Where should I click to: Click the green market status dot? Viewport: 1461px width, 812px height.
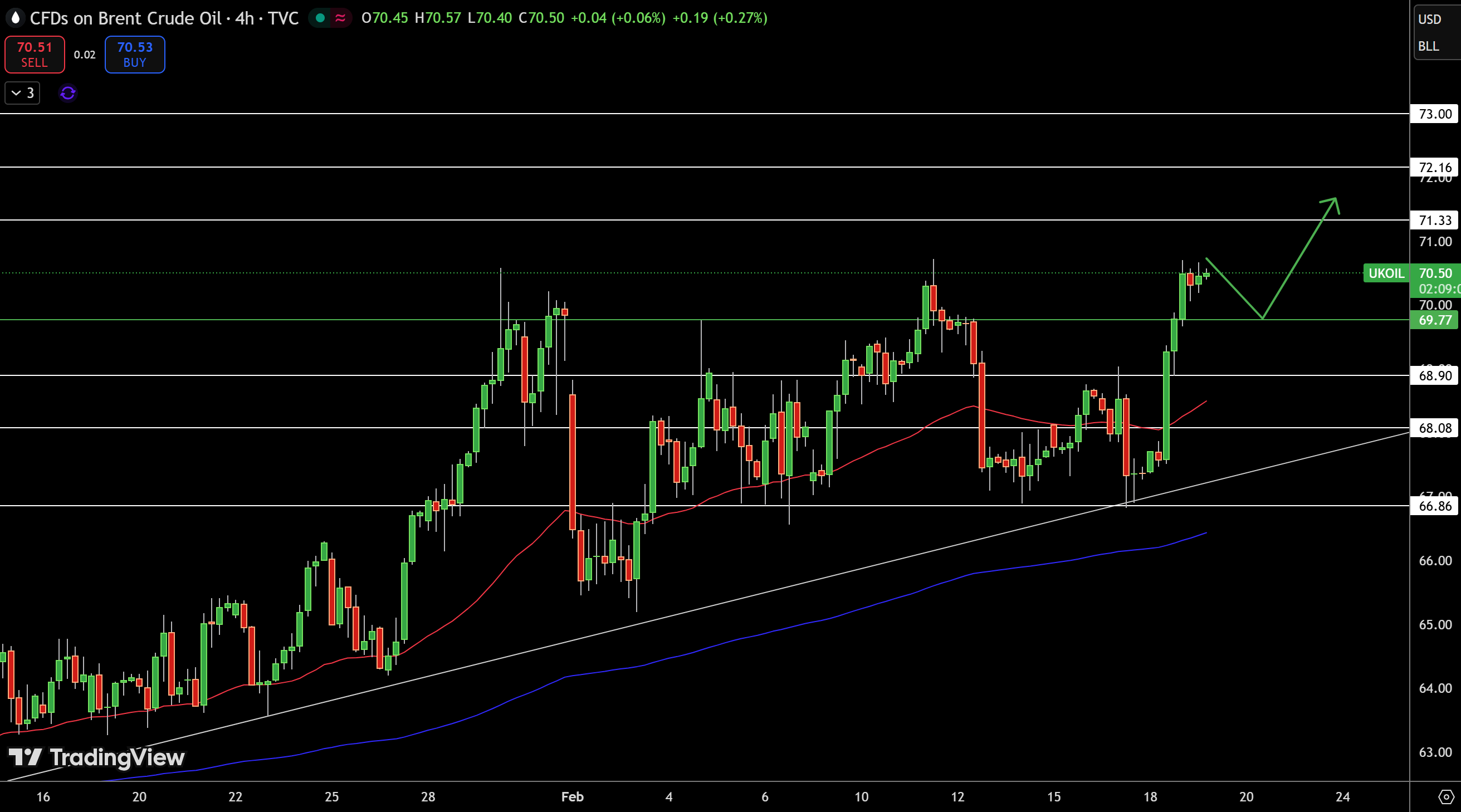tap(320, 18)
